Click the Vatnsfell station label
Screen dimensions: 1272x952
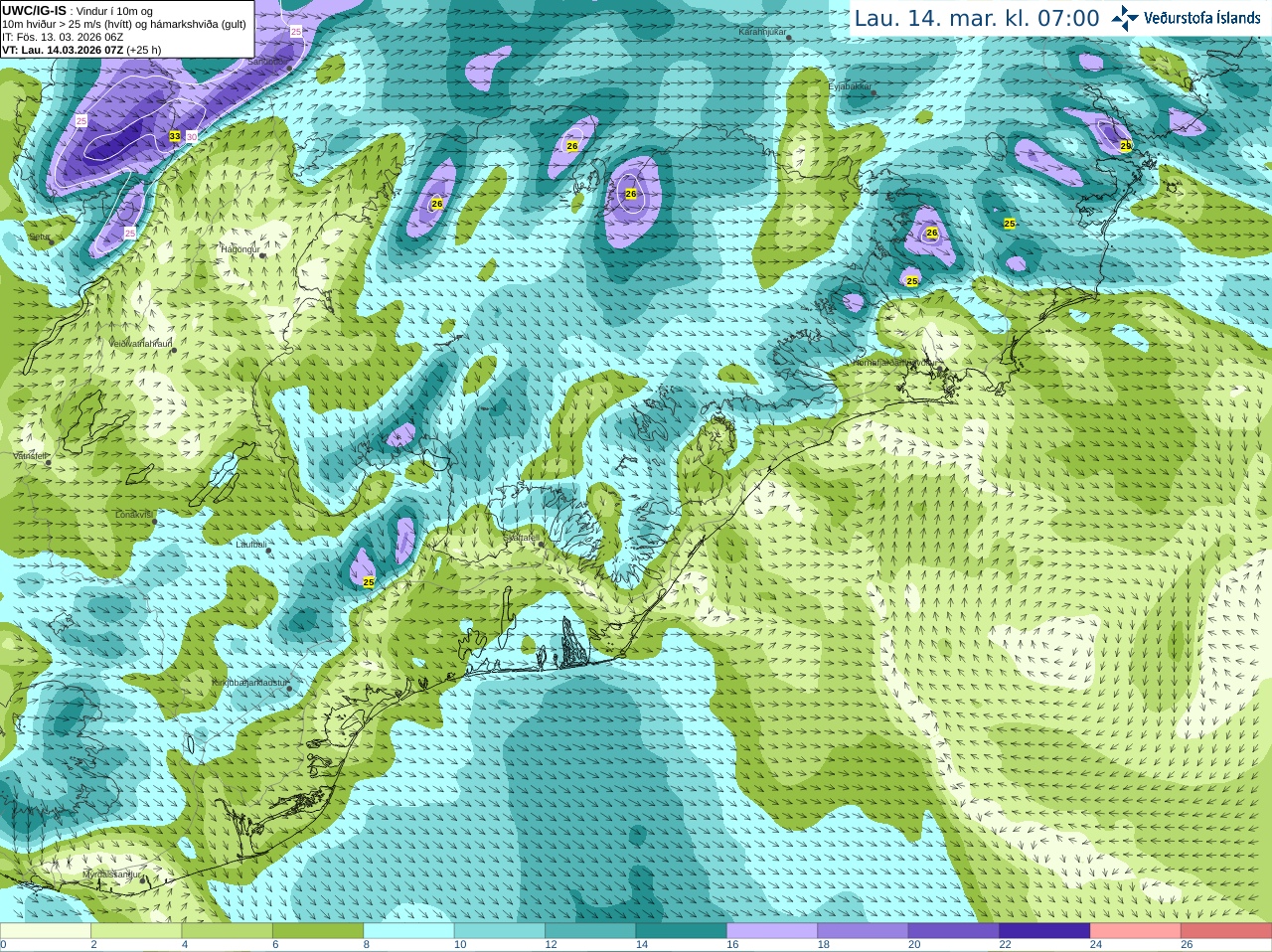pyautogui.click(x=31, y=456)
